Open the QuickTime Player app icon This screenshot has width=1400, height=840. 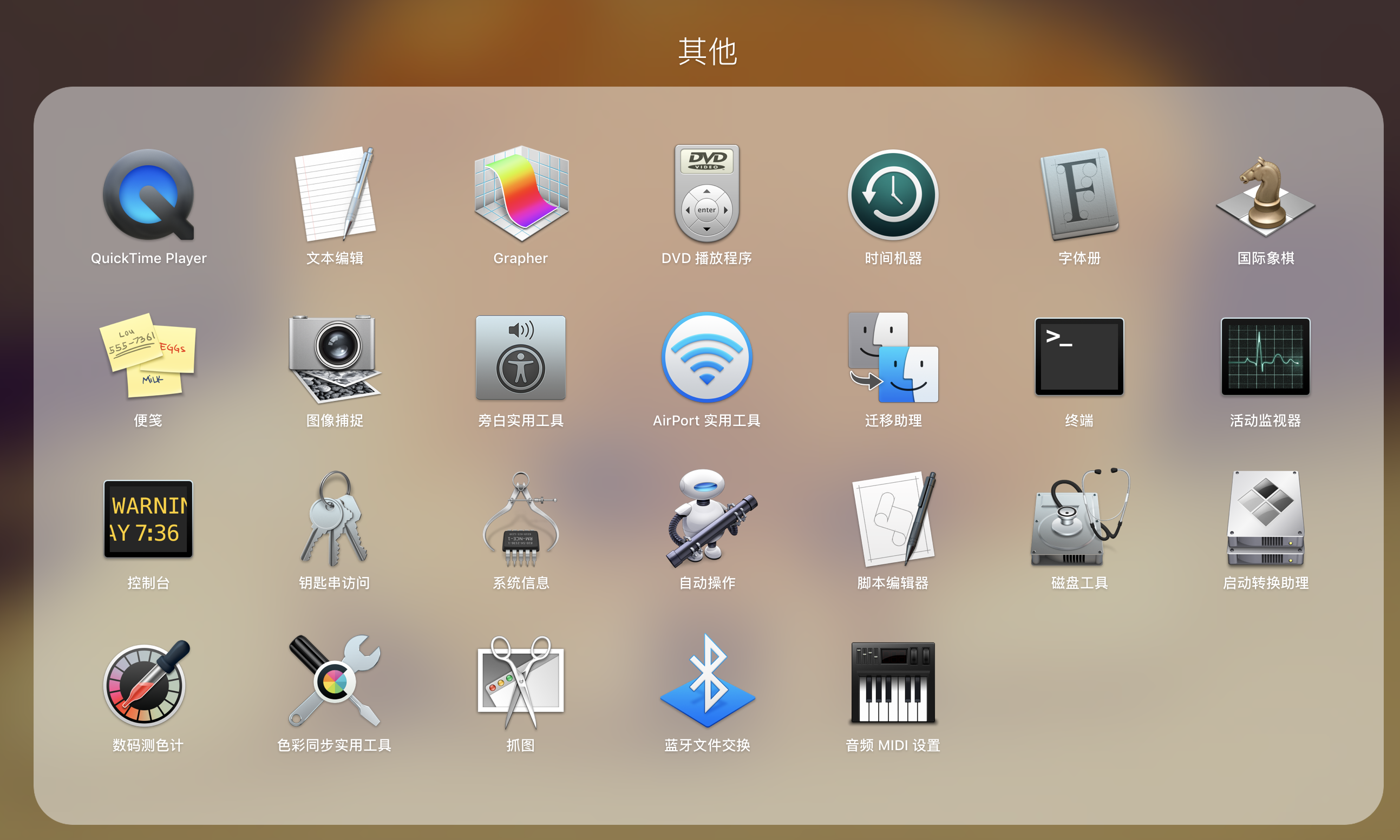point(148,194)
